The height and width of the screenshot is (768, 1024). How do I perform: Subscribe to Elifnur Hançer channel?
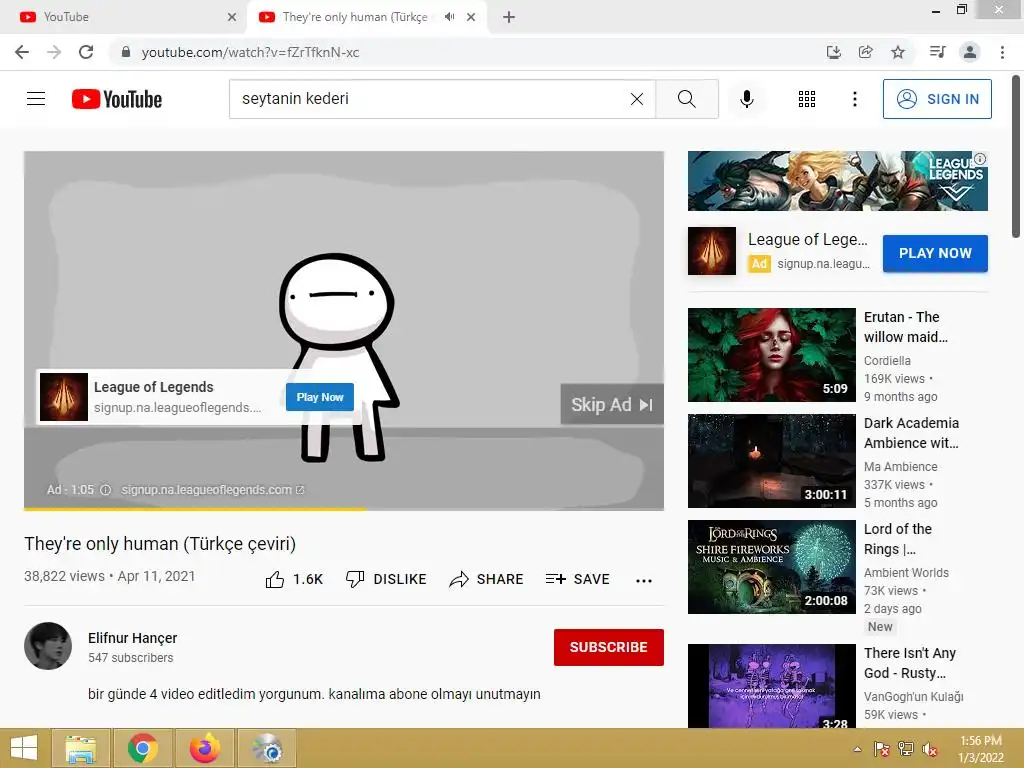(x=609, y=647)
